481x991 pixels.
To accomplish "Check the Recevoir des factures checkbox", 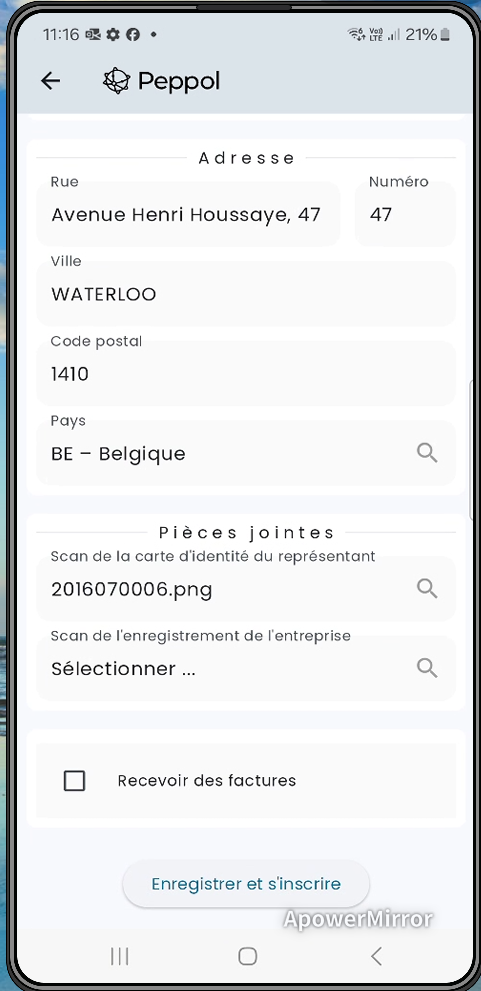I will pos(75,781).
